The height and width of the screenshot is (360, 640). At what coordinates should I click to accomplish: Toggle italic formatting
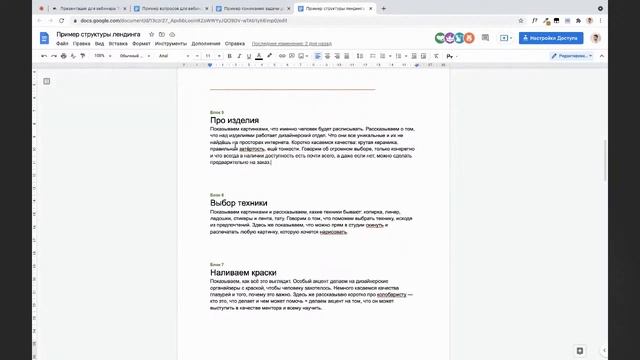(239, 56)
